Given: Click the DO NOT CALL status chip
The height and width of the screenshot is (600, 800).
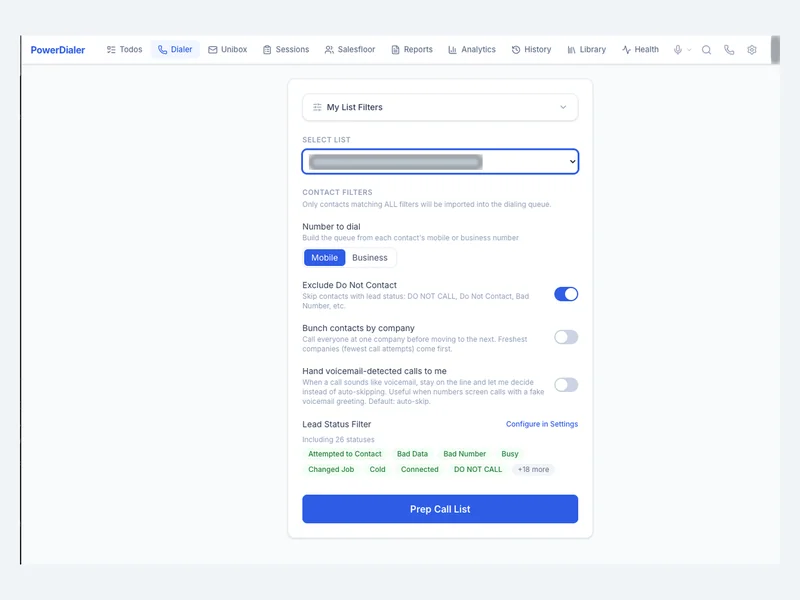Looking at the screenshot, I should (x=478, y=469).
